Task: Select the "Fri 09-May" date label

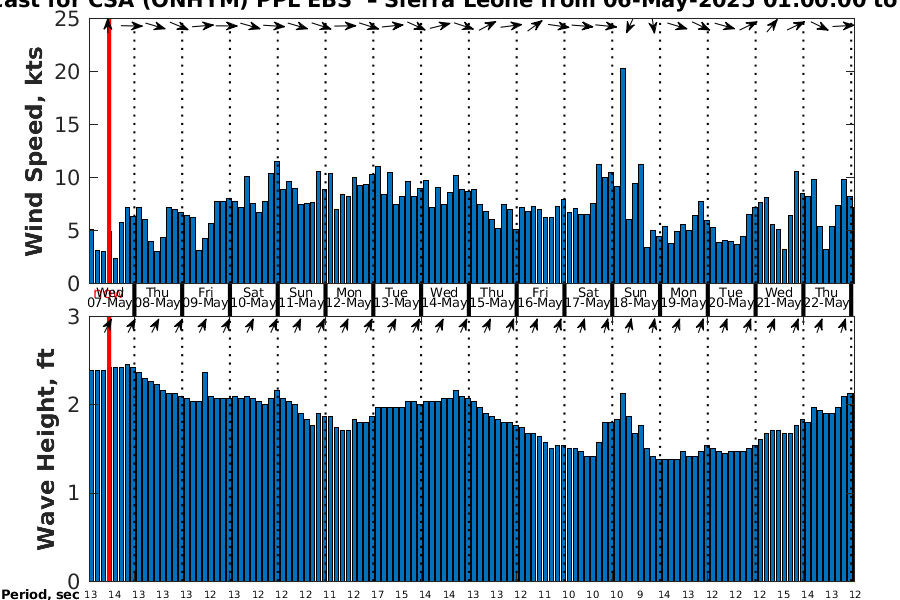Action: [x=205, y=297]
